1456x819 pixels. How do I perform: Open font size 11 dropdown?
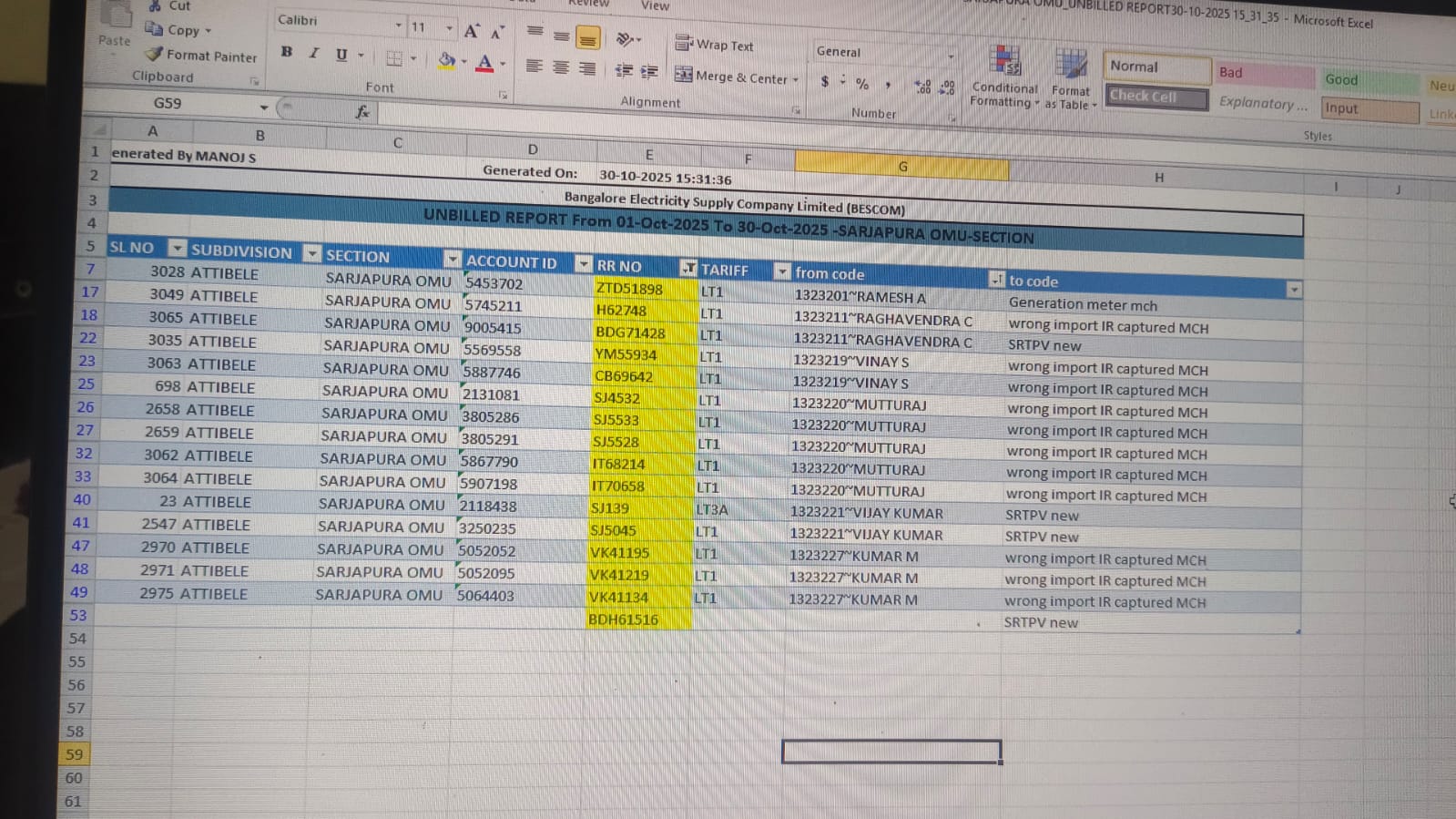pos(449,28)
